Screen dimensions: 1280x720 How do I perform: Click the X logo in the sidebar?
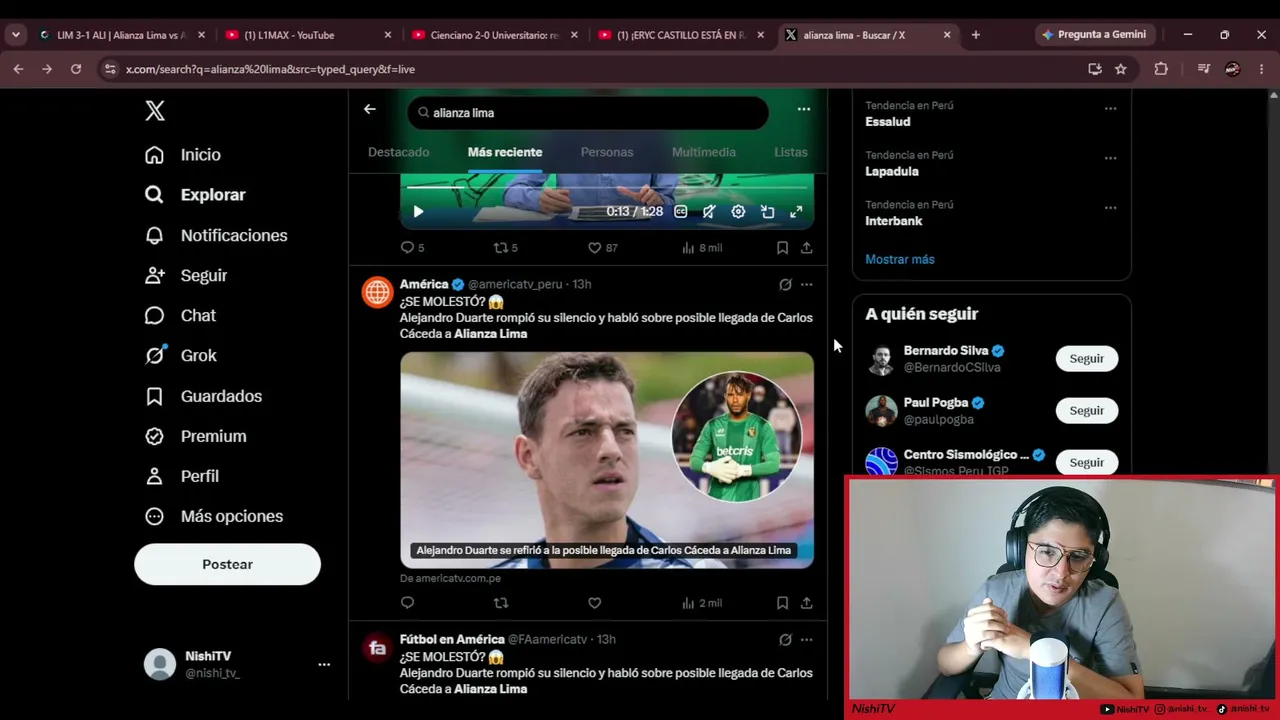click(x=155, y=110)
